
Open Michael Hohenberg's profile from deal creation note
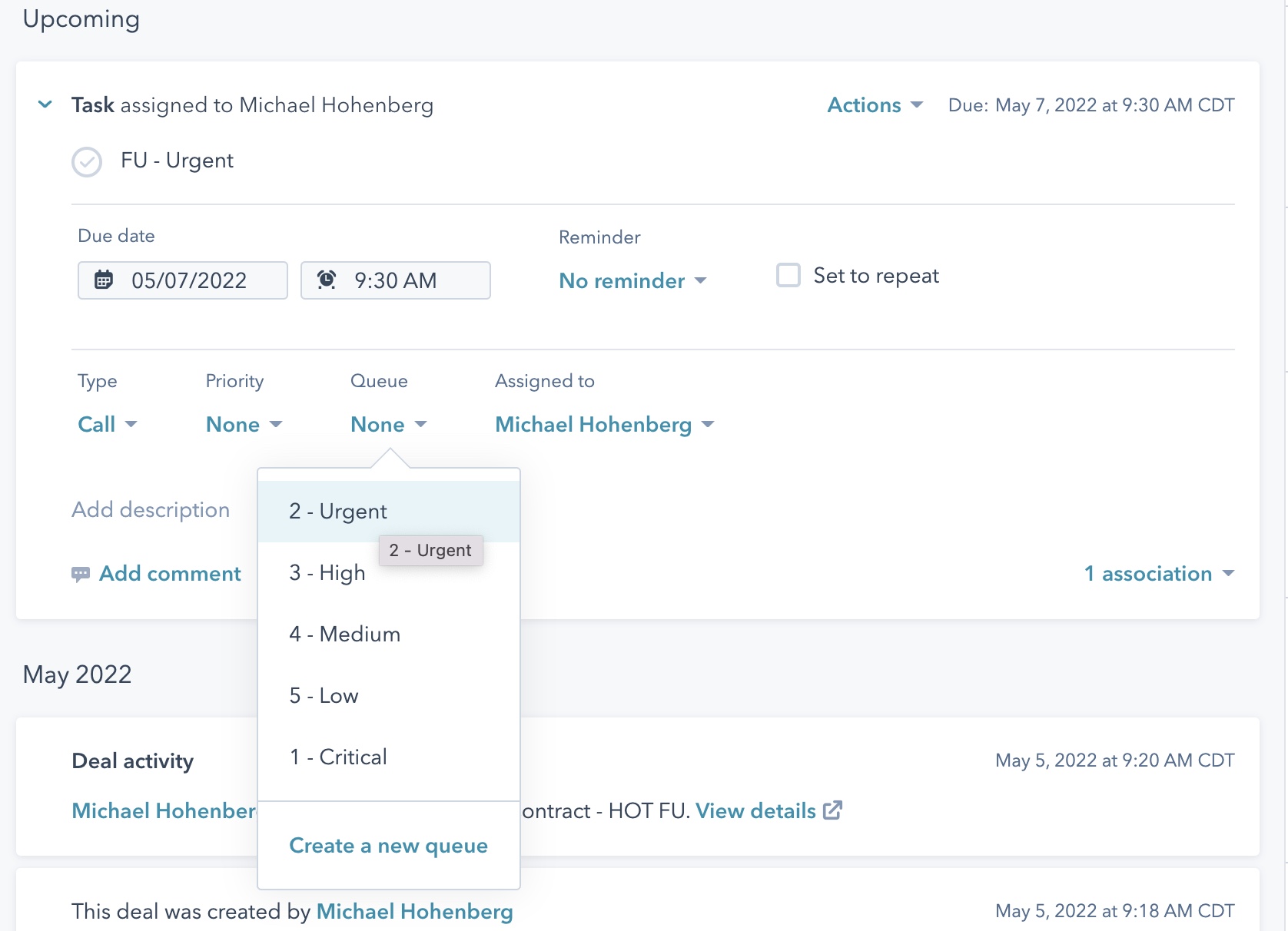pos(415,912)
